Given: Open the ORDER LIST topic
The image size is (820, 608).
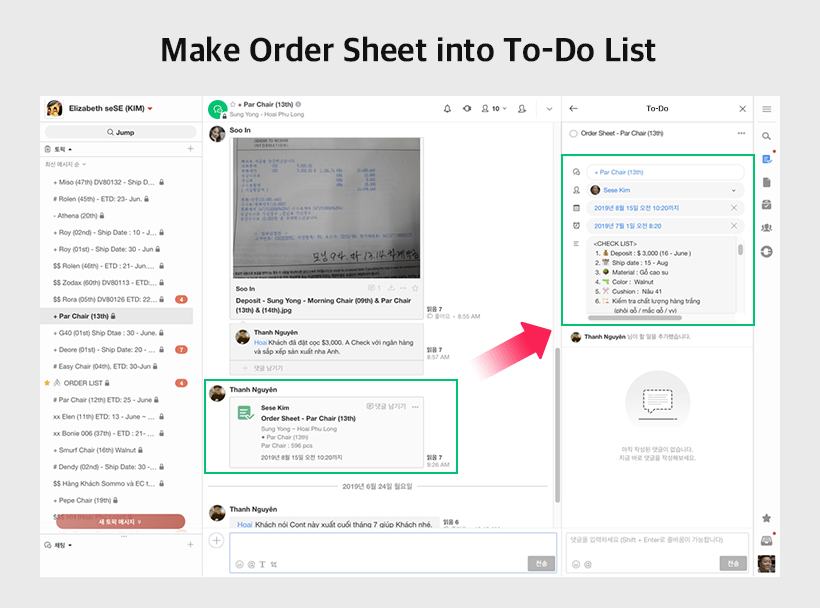Looking at the screenshot, I should click(x=85, y=383).
